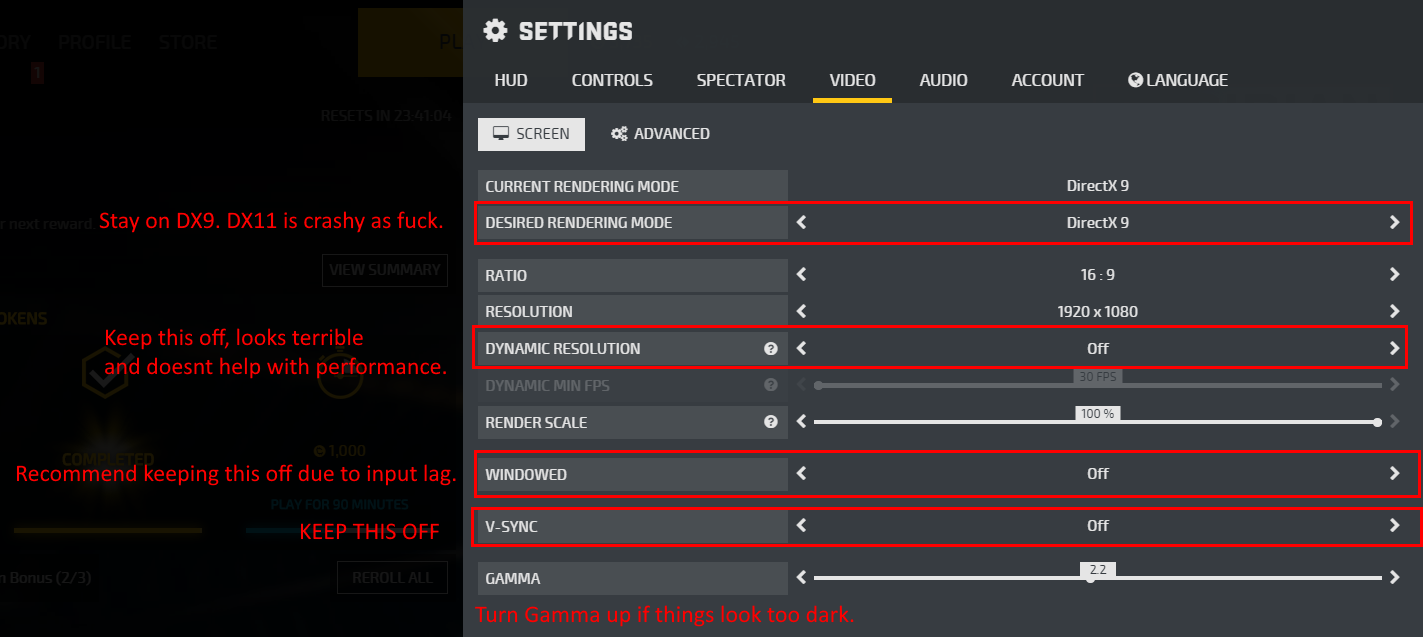Click the settings gear icon in the header
The image size is (1423, 637).
tap(495, 31)
